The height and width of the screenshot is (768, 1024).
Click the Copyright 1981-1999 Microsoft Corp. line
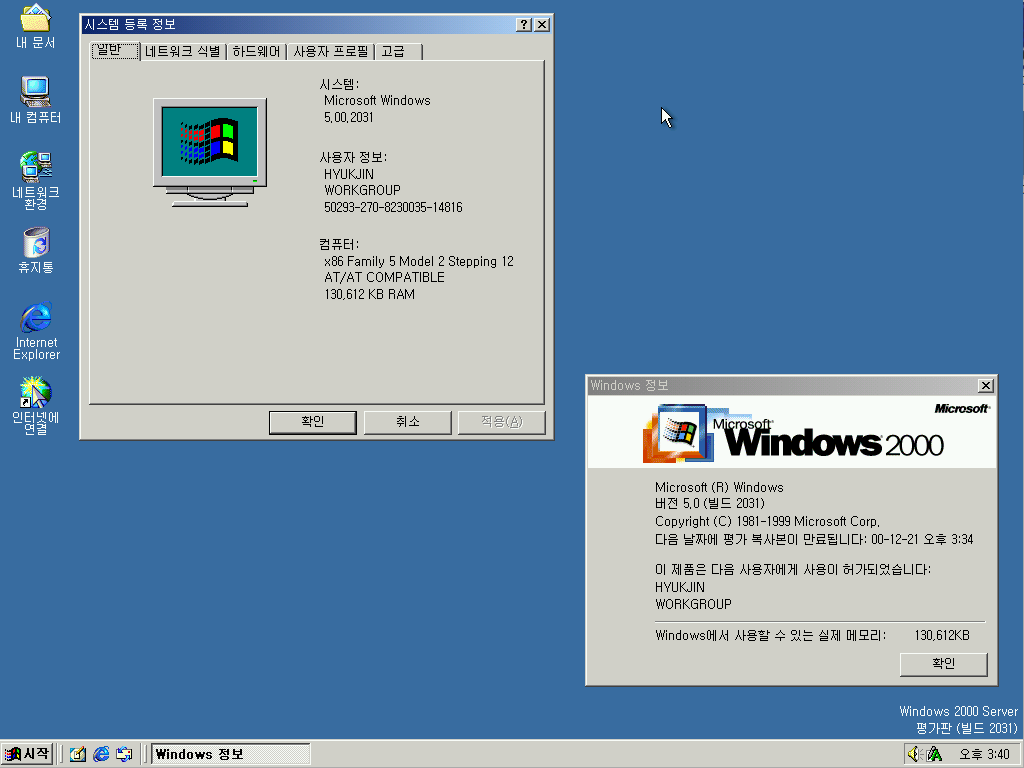[x=767, y=522]
